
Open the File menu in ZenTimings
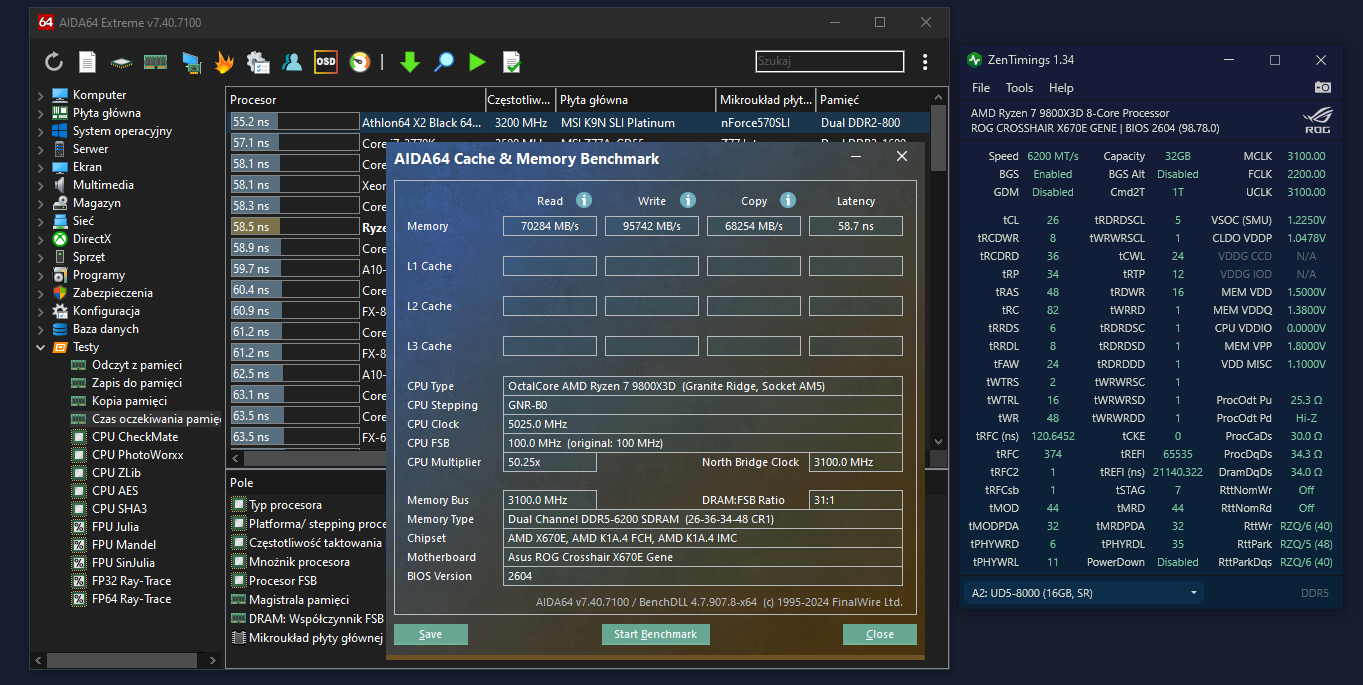coord(981,88)
